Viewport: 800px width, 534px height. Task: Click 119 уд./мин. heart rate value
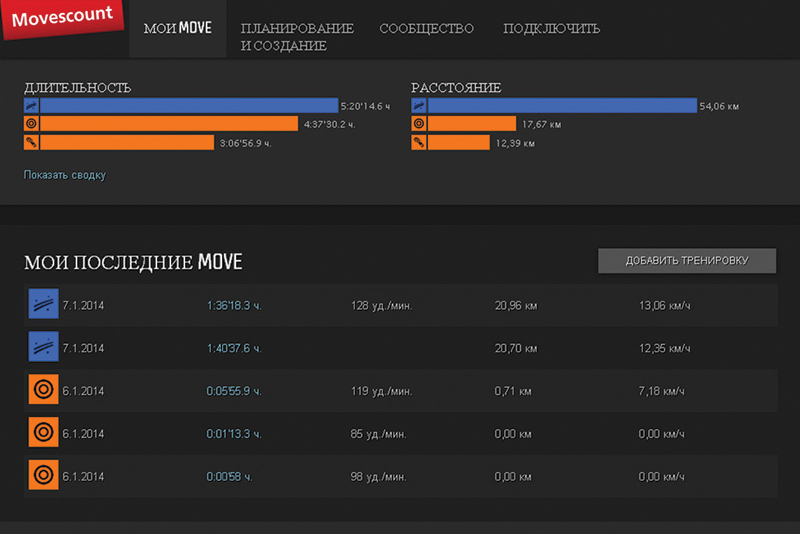(x=381, y=391)
